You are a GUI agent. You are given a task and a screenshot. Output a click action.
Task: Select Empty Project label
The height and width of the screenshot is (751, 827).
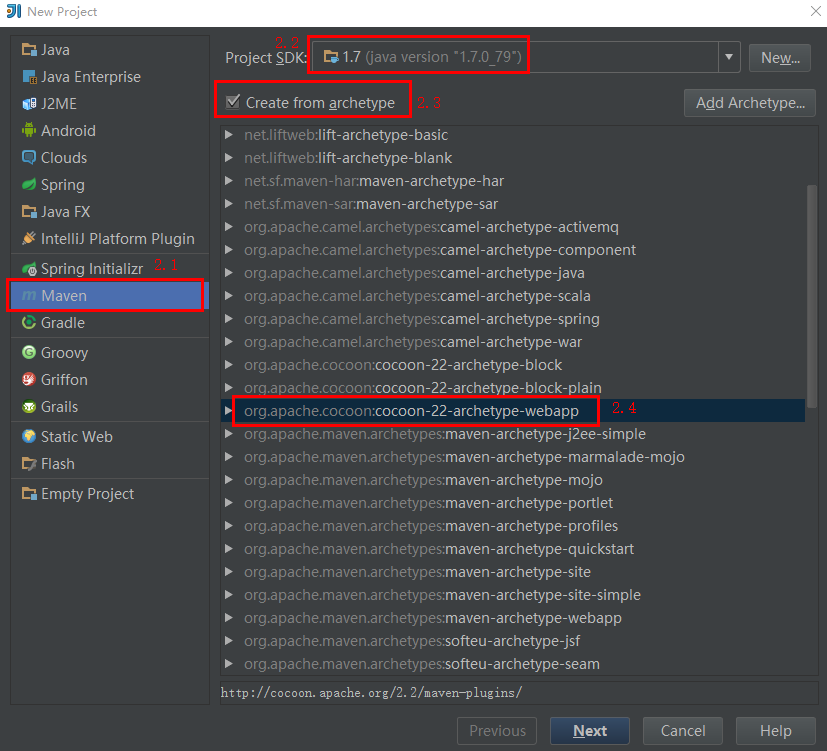pos(88,494)
